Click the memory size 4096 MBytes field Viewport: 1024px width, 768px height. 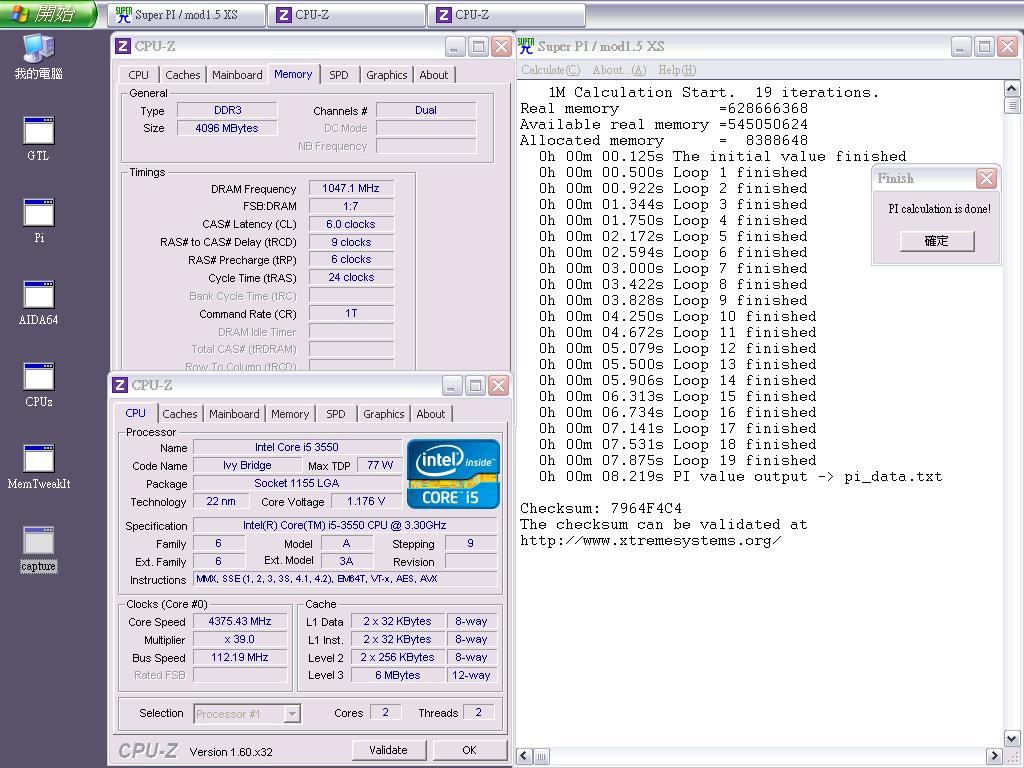227,128
